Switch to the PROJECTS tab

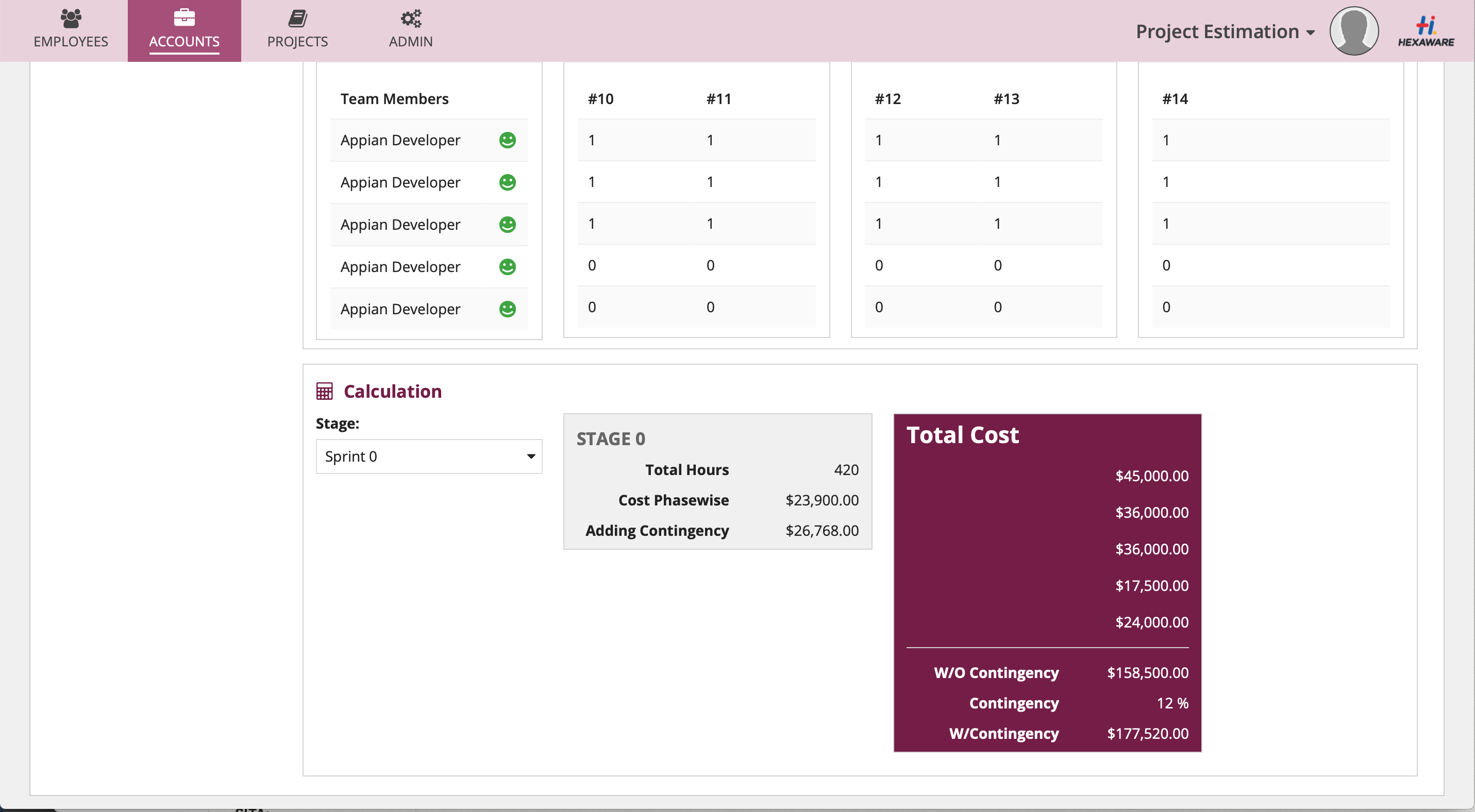click(x=297, y=41)
